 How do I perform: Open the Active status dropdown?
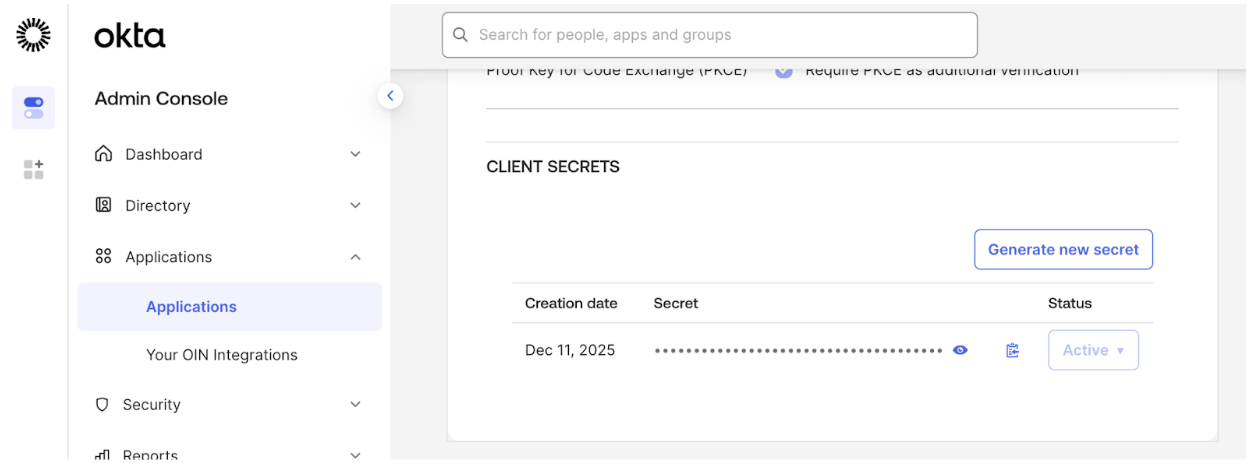(1093, 350)
